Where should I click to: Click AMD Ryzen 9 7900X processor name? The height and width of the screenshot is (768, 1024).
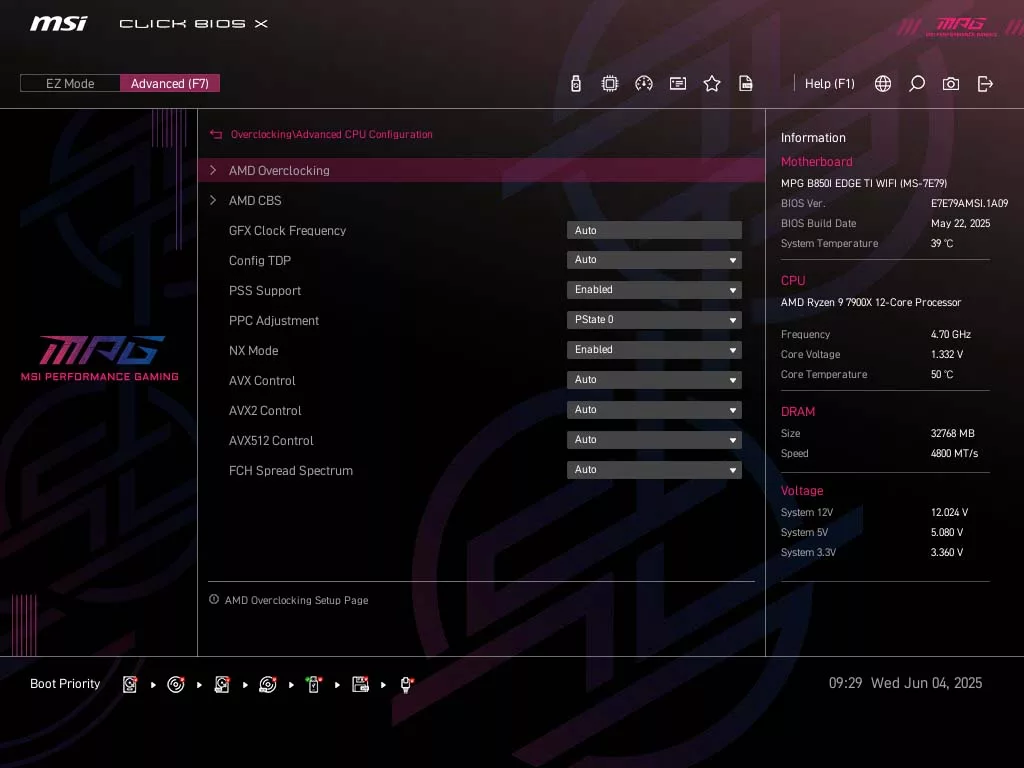[871, 302]
